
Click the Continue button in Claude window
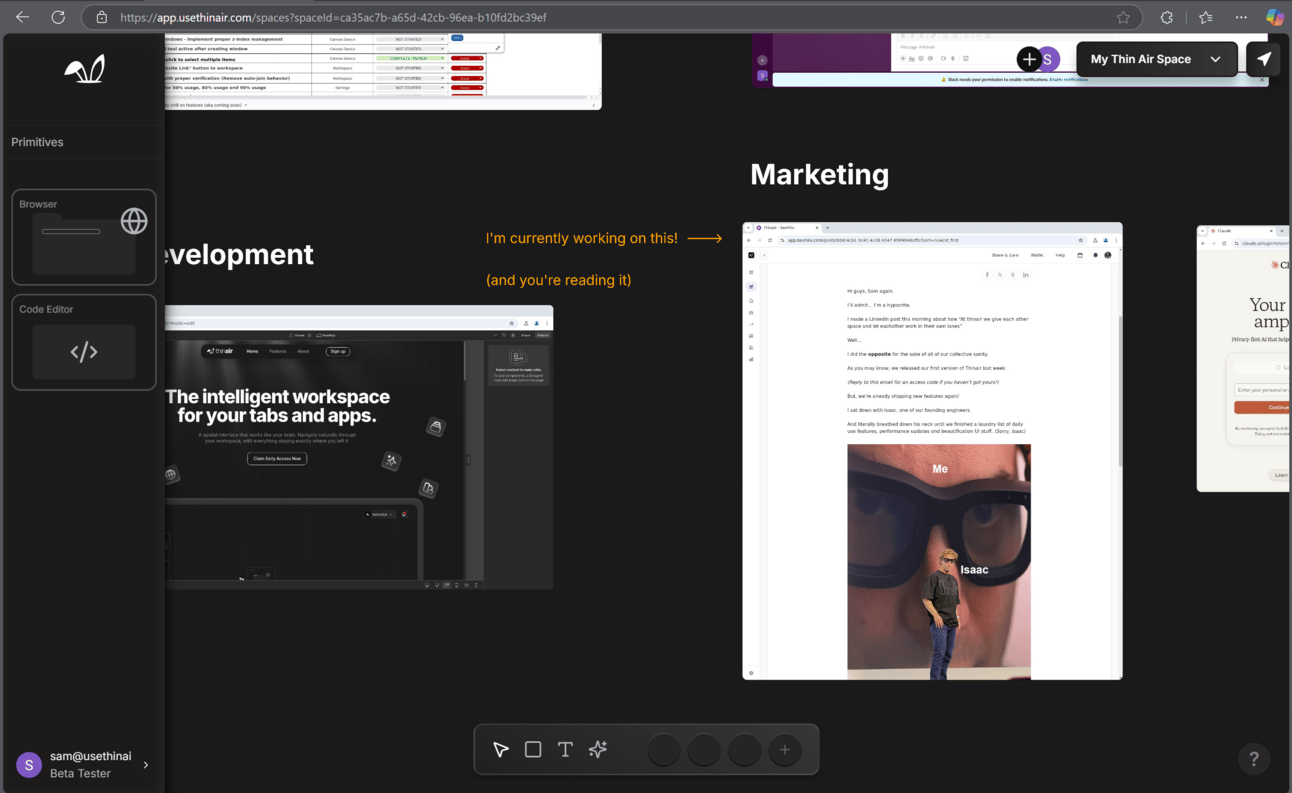point(1261,407)
